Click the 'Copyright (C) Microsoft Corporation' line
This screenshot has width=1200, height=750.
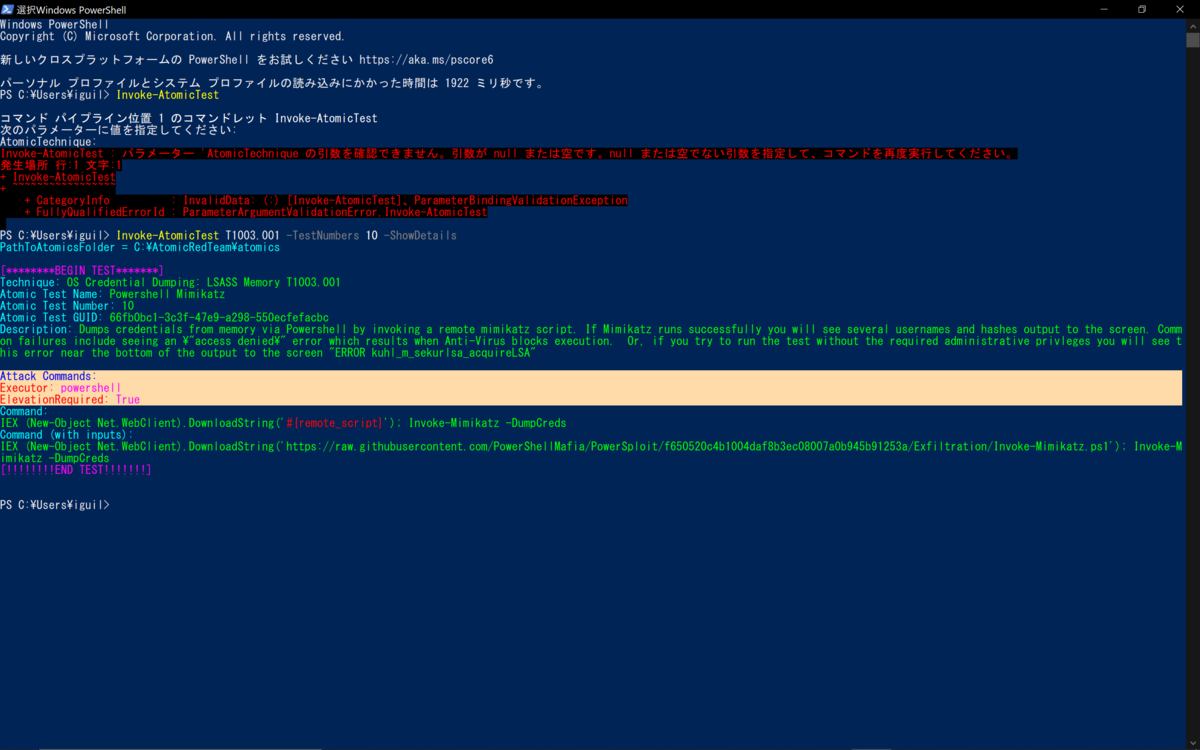172,36
